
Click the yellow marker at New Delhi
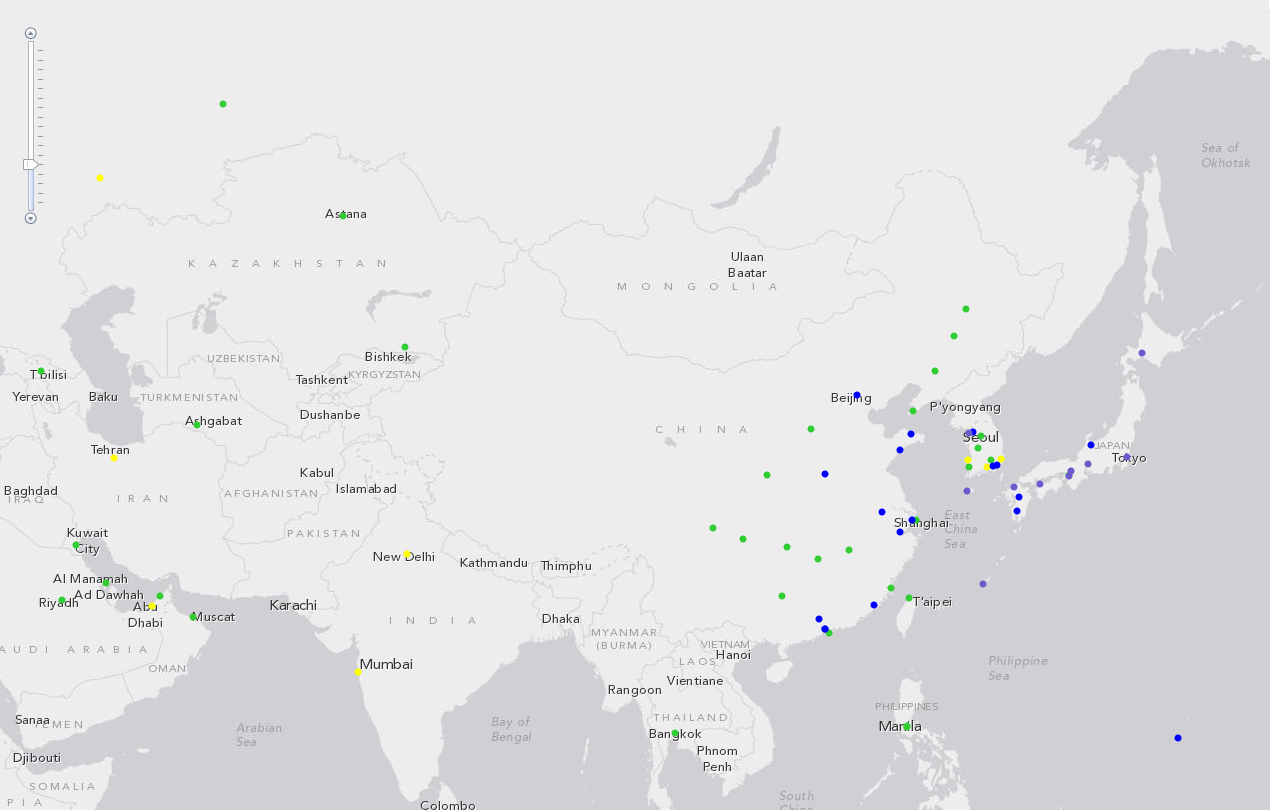click(x=407, y=554)
